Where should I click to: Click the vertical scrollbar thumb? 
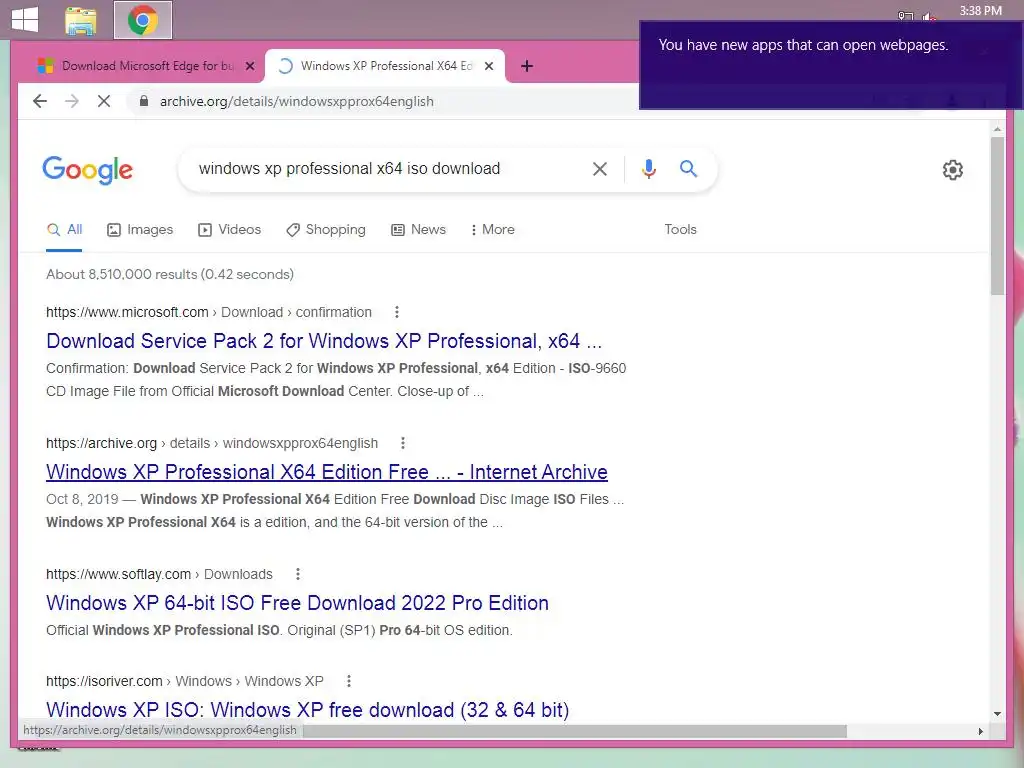tap(997, 216)
